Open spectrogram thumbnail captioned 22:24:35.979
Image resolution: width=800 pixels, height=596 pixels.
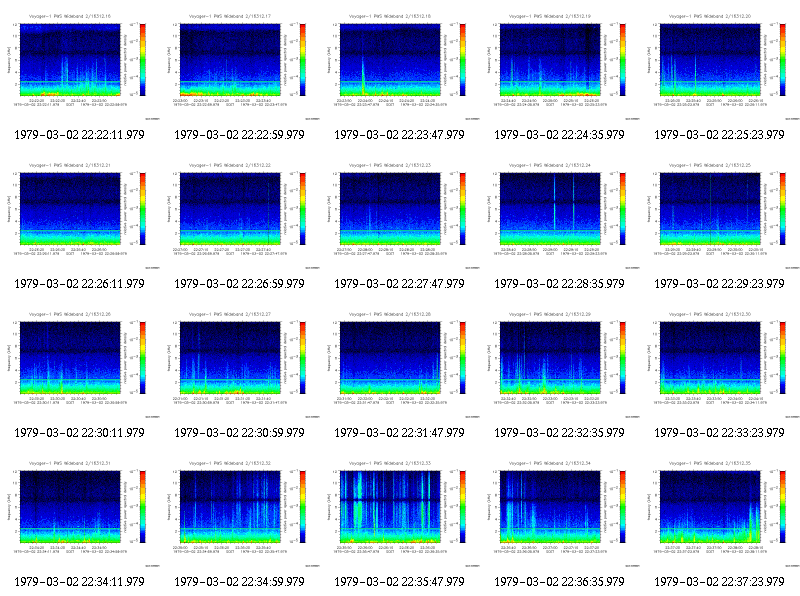[560, 66]
